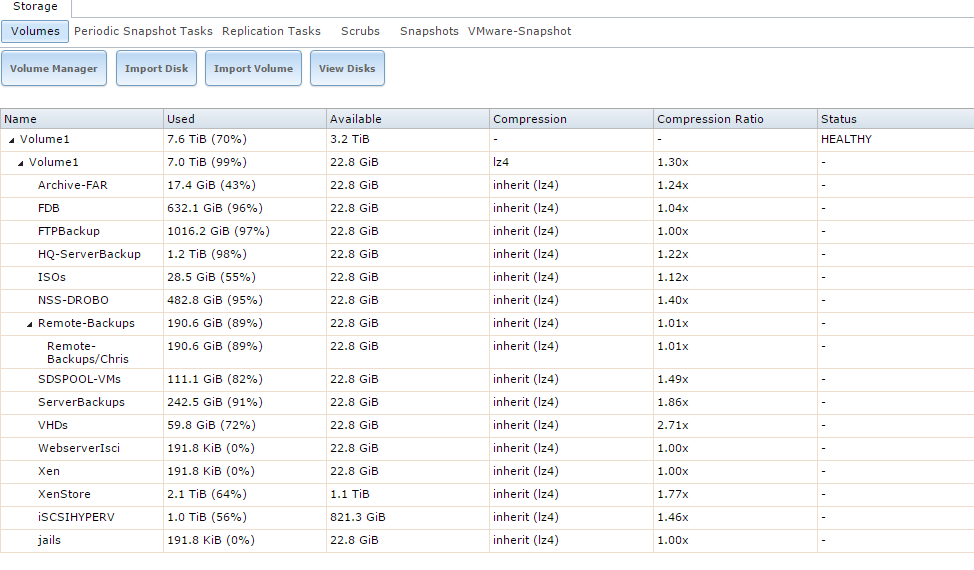Click the 1.86x compression ratio value
The height and width of the screenshot is (570, 974).
673,402
